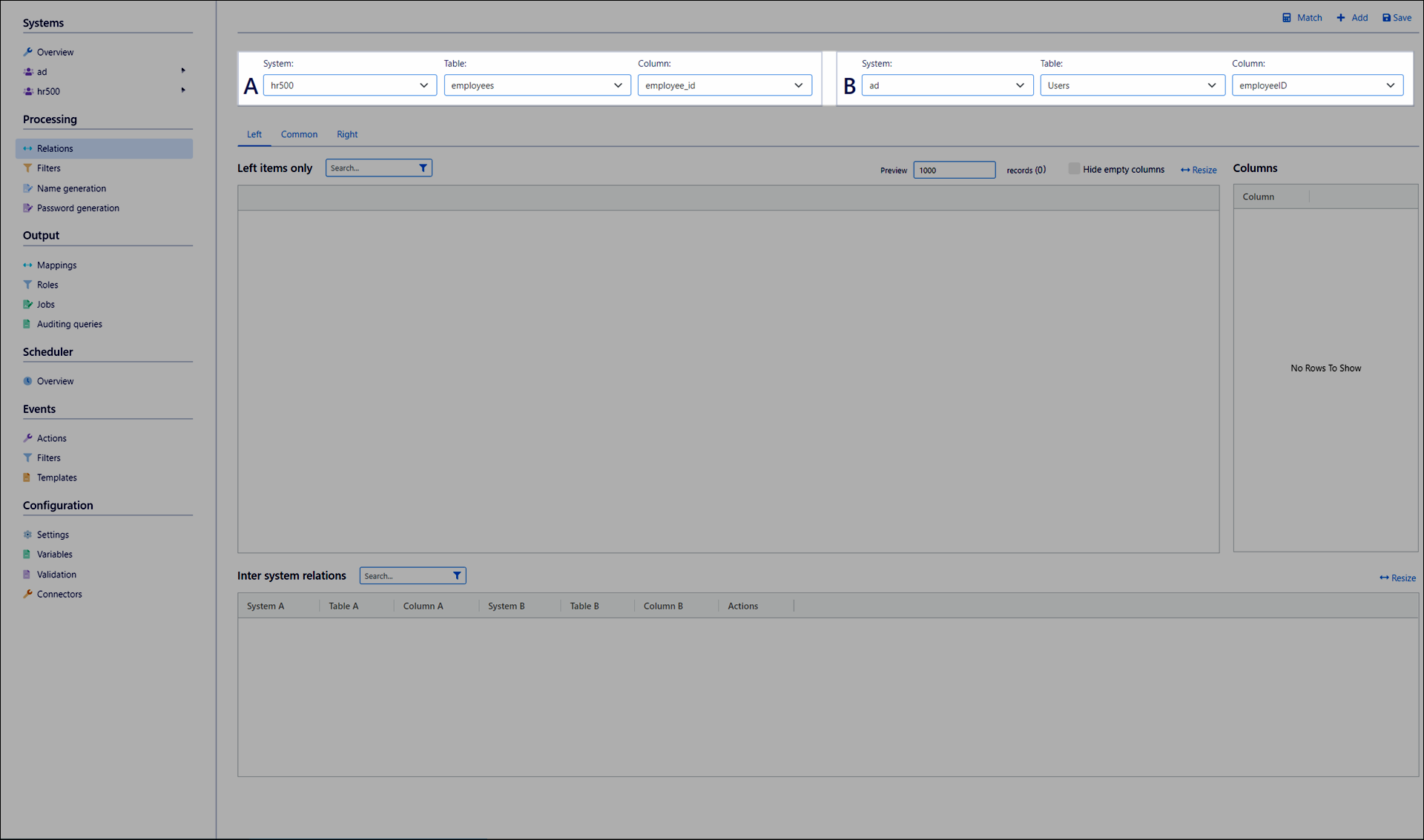Screen dimensions: 1424x840
Task: Switch to the Common tab
Action: [299, 134]
